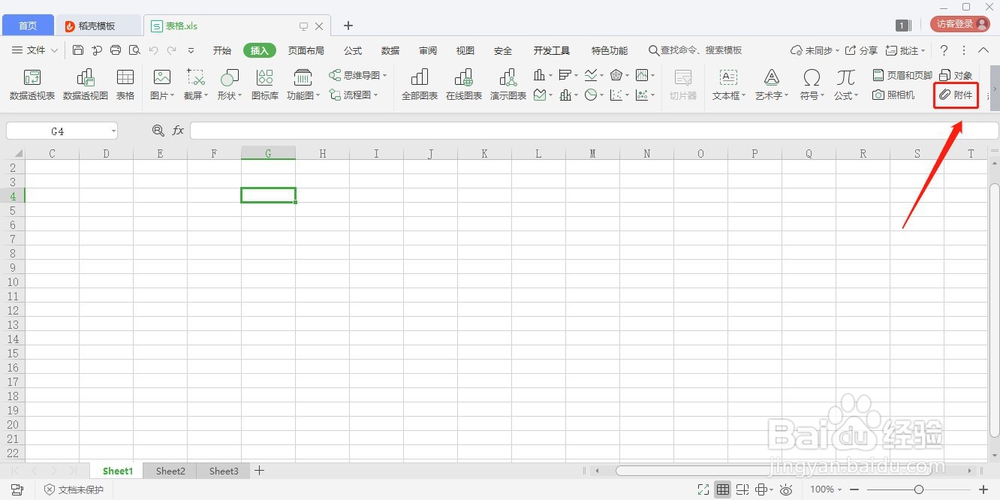
Task: Click the 功能图 function chart icon
Action: point(303,85)
